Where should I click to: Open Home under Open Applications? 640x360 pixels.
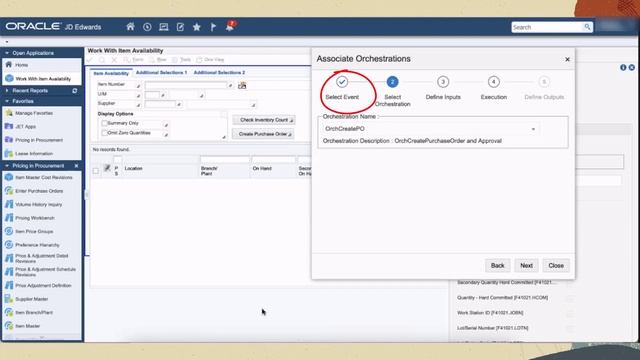21,65
